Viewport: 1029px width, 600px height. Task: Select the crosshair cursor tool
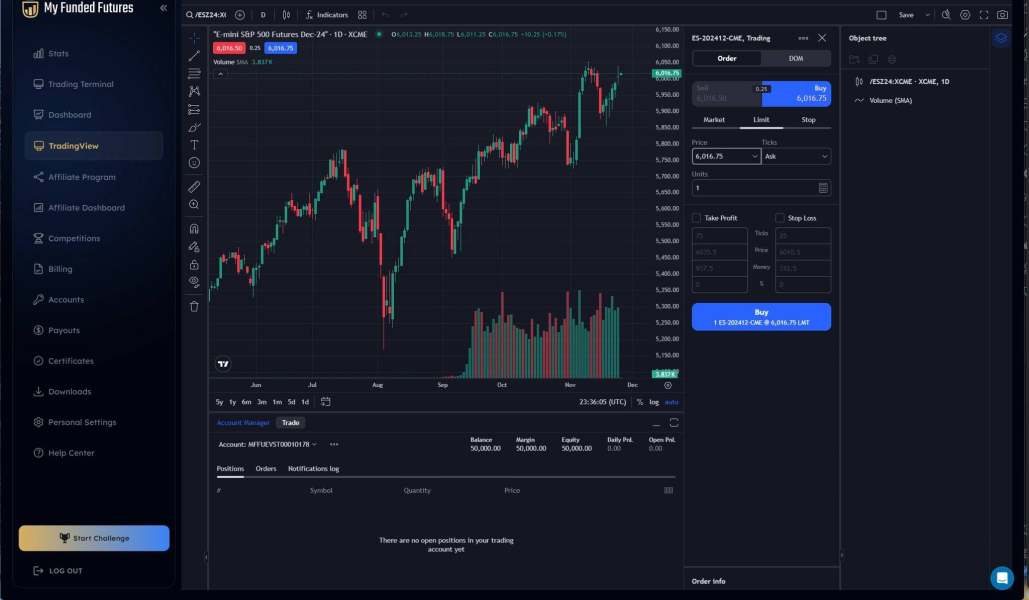pos(194,38)
